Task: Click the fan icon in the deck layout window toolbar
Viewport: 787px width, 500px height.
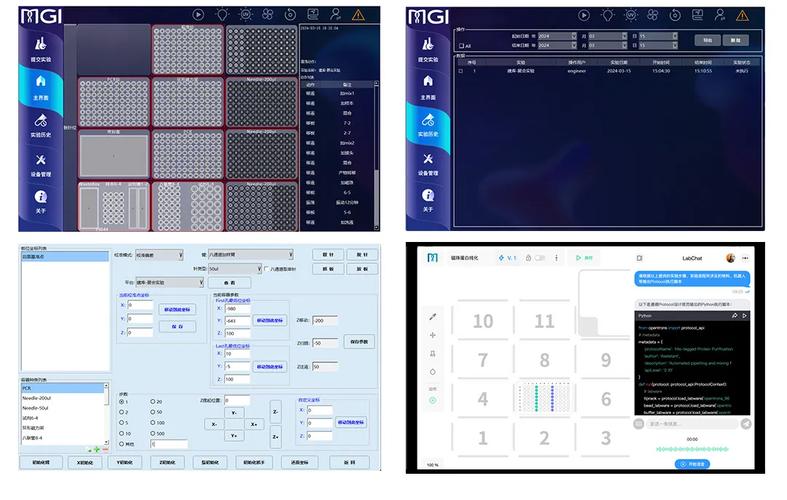Action: [x=267, y=14]
